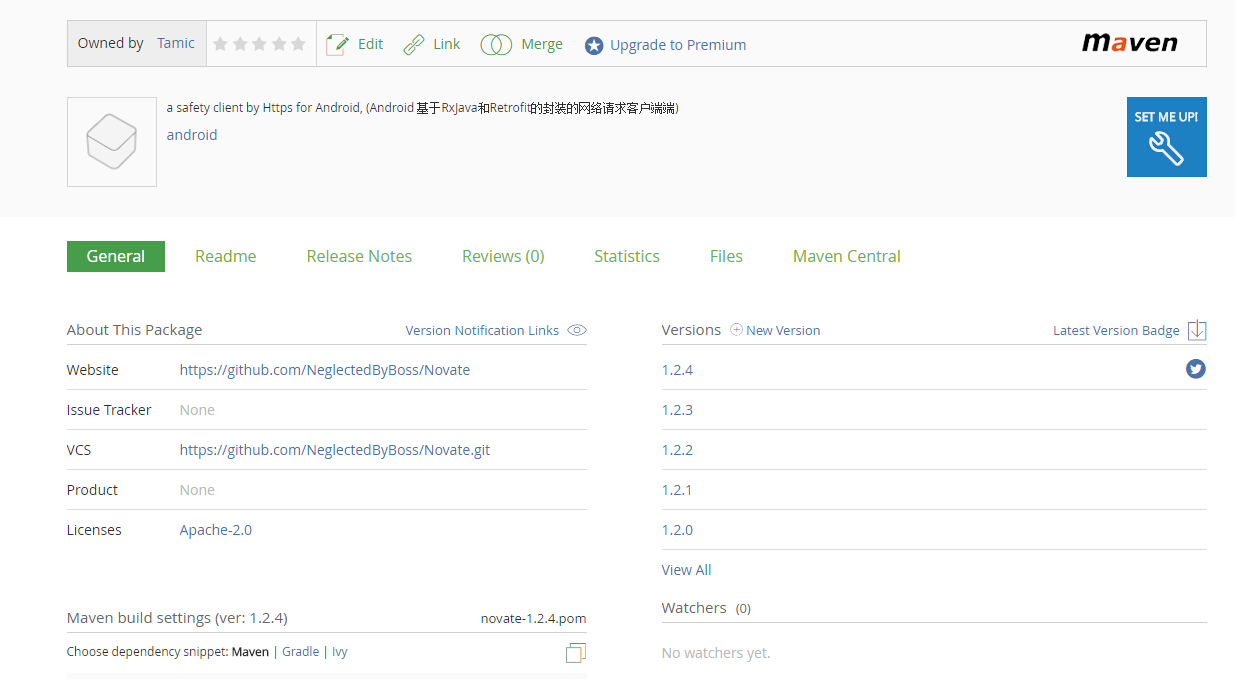Click the Edit pencil icon
Screen dimensions: 1235x679
coord(337,44)
